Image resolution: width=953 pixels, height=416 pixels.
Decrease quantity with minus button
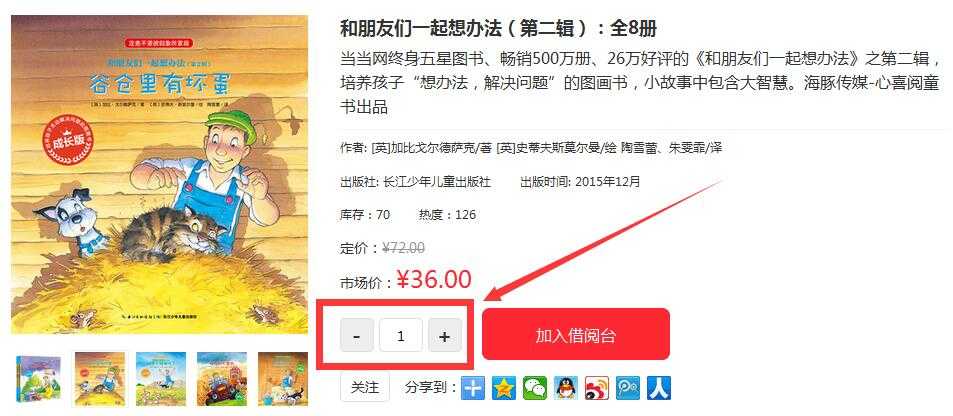tap(357, 335)
